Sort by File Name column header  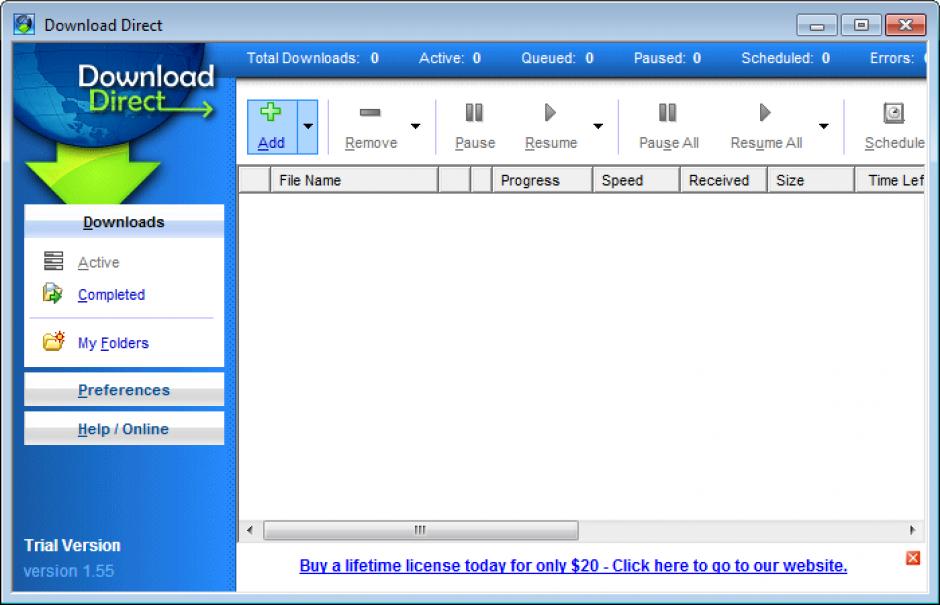pyautogui.click(x=354, y=180)
